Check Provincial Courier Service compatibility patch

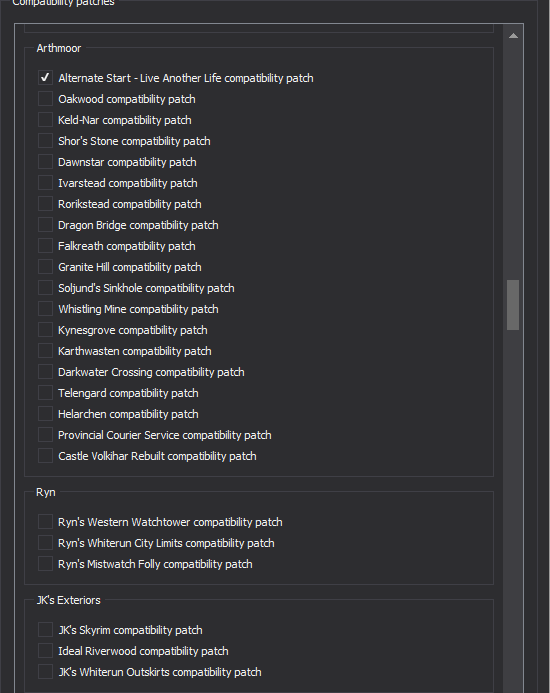click(x=45, y=435)
